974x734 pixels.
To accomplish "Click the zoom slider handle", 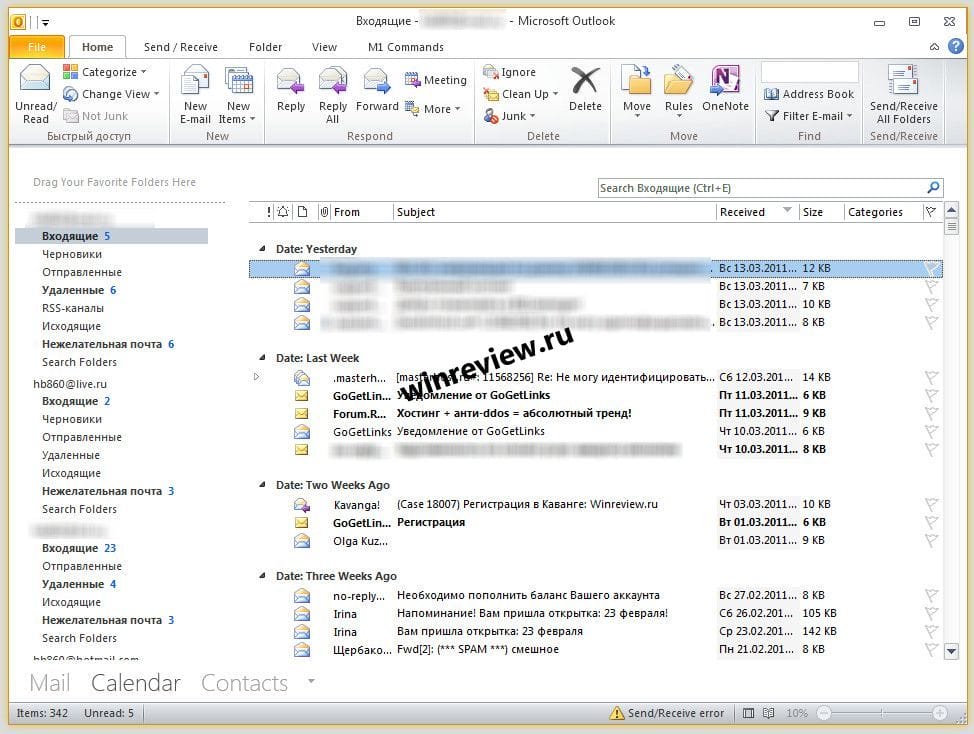I will (x=881, y=713).
